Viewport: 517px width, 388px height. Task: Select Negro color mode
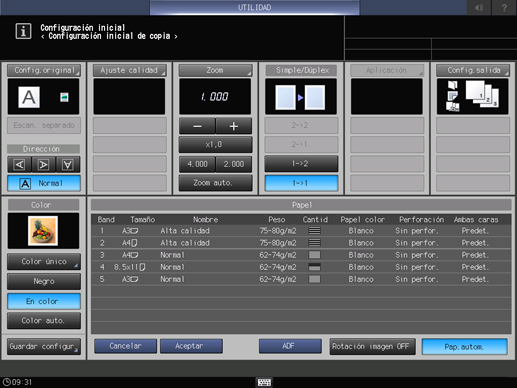[x=44, y=282]
